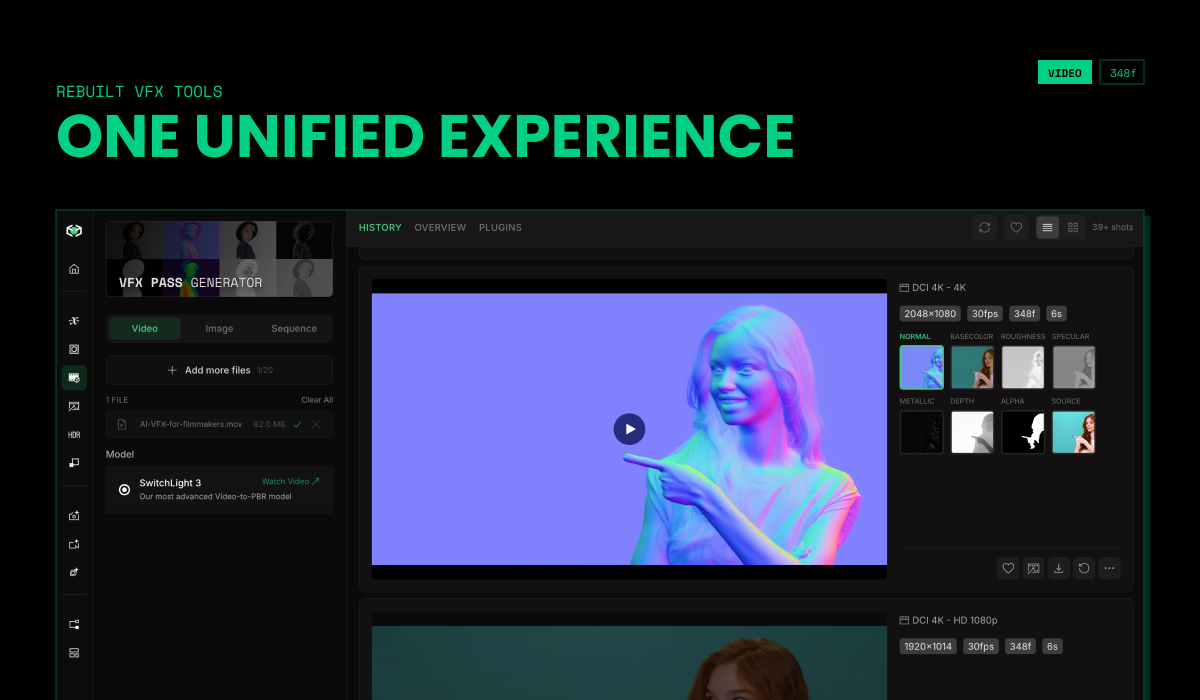Favorite the DCI 4K - 4K shot
Screen dimensions: 1200x700
point(1008,568)
